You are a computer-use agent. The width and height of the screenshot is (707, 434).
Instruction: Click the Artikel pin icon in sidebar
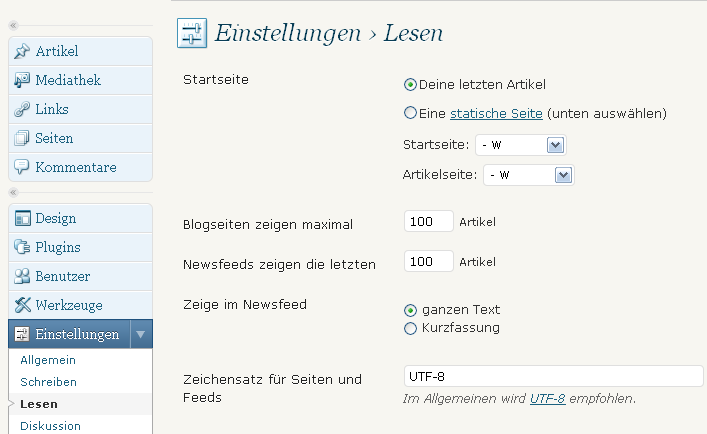(x=22, y=52)
